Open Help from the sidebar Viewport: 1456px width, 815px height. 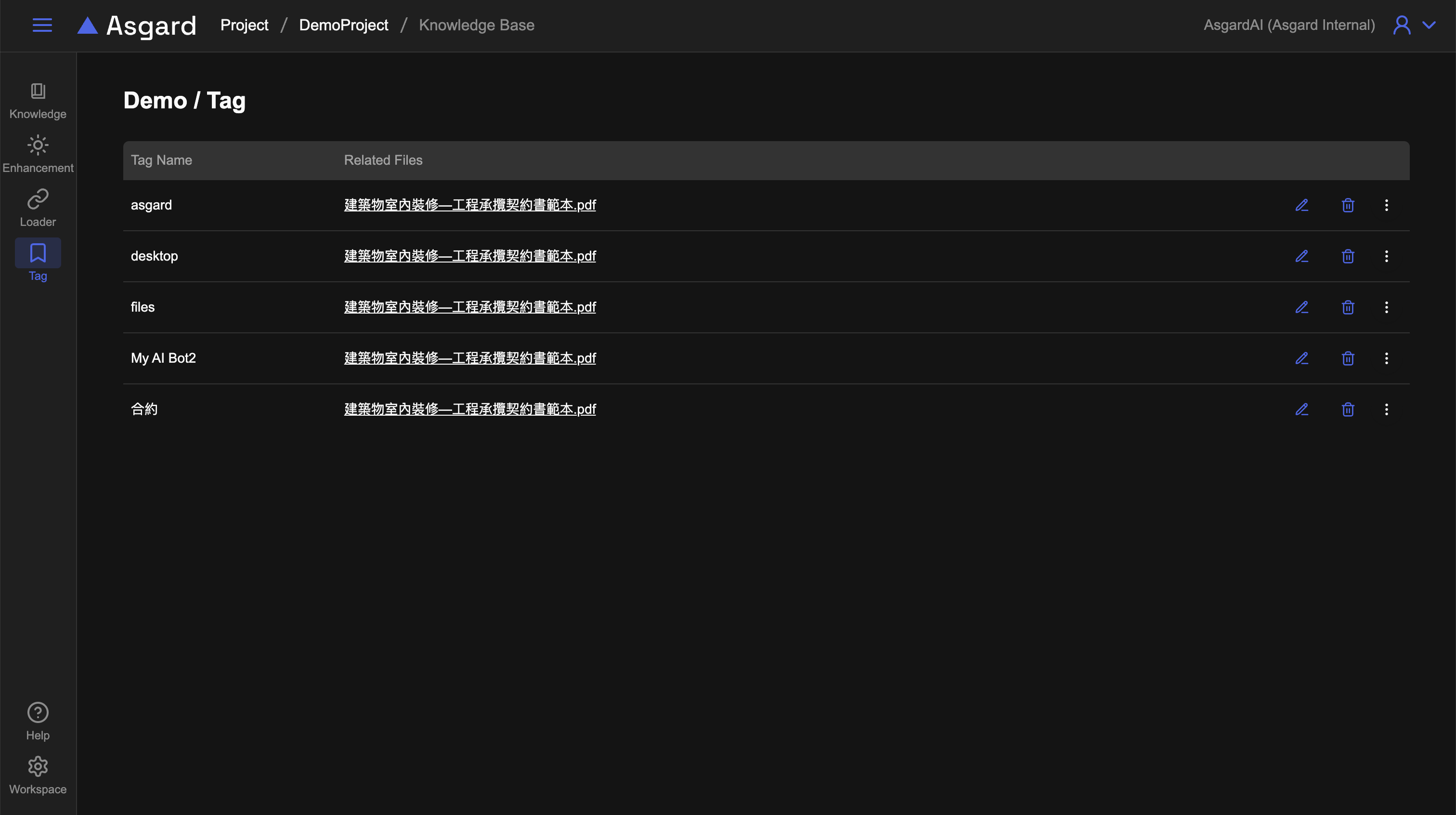click(x=38, y=721)
